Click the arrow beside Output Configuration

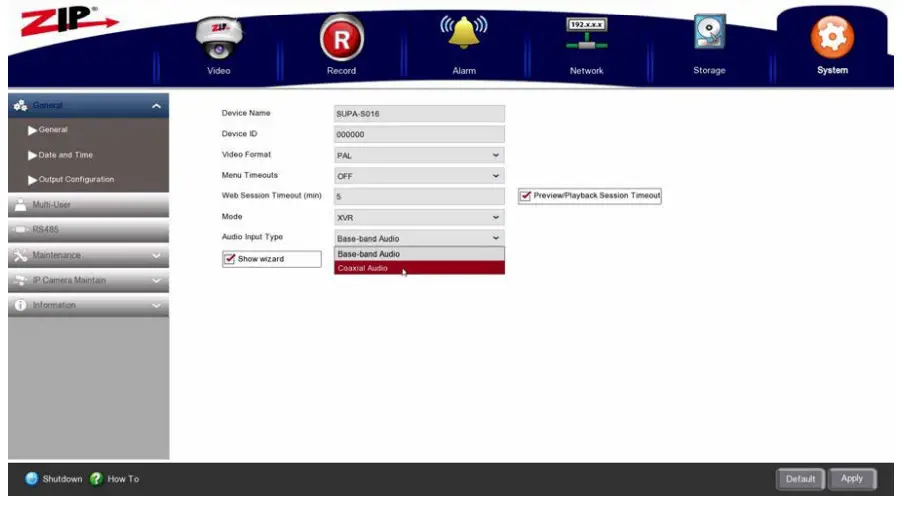tap(32, 180)
